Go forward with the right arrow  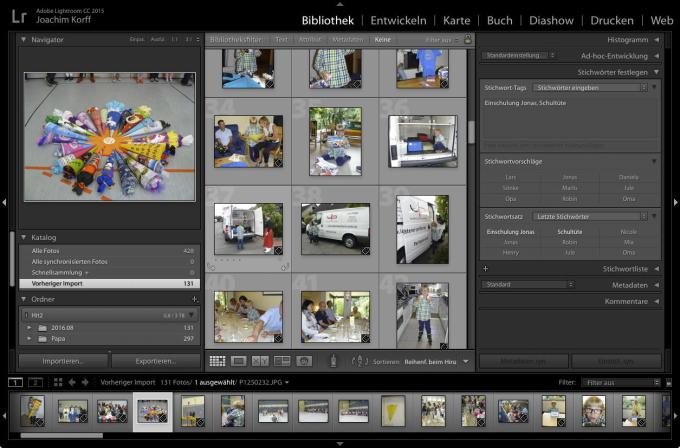coord(85,382)
